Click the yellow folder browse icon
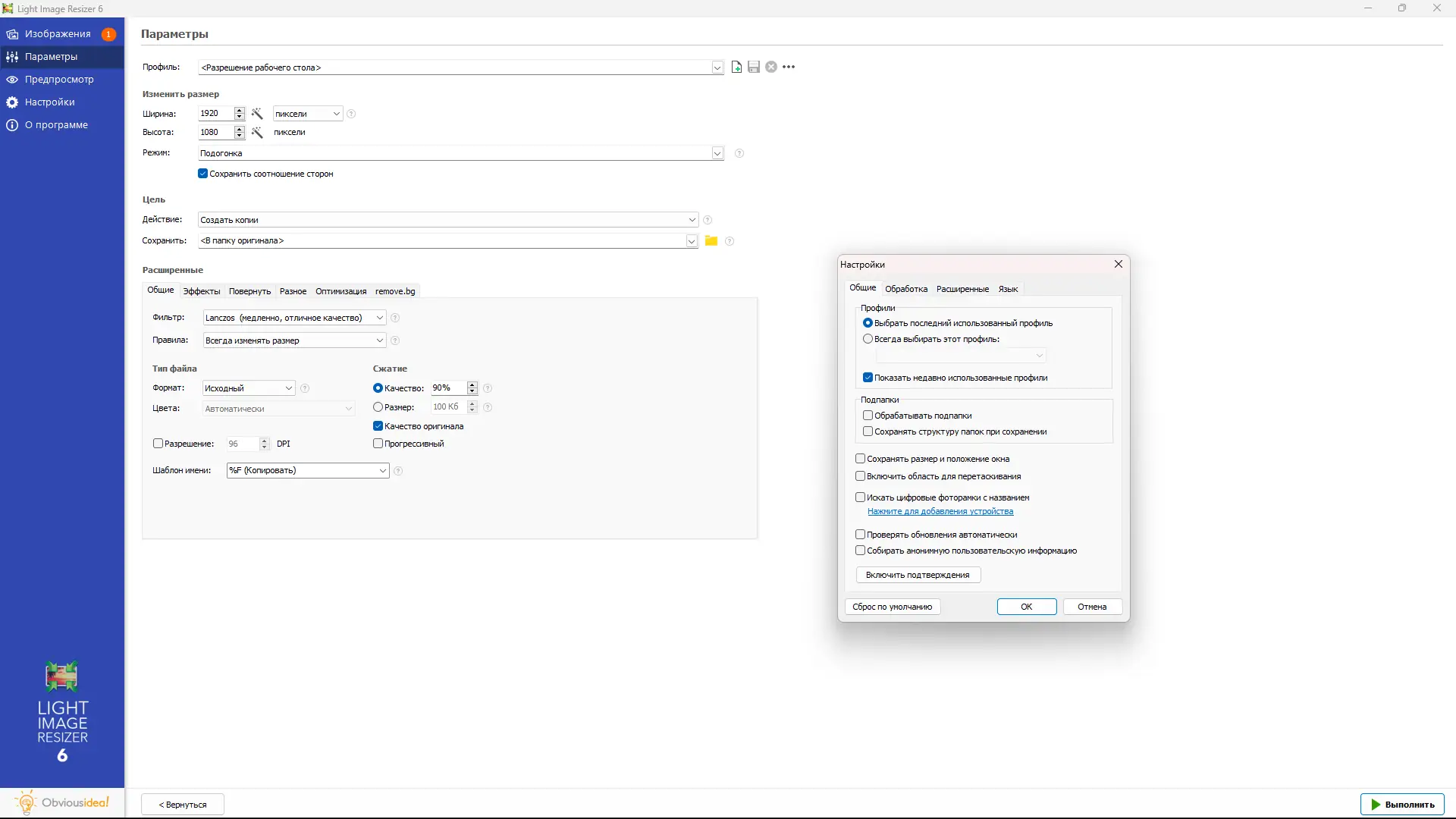The width and height of the screenshot is (1456, 819). point(711,241)
